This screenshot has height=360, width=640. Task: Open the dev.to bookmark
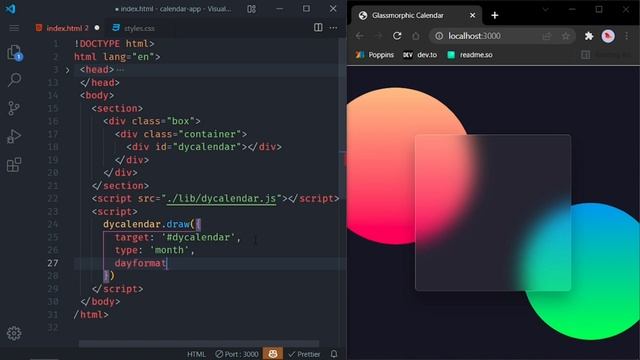[x=420, y=55]
